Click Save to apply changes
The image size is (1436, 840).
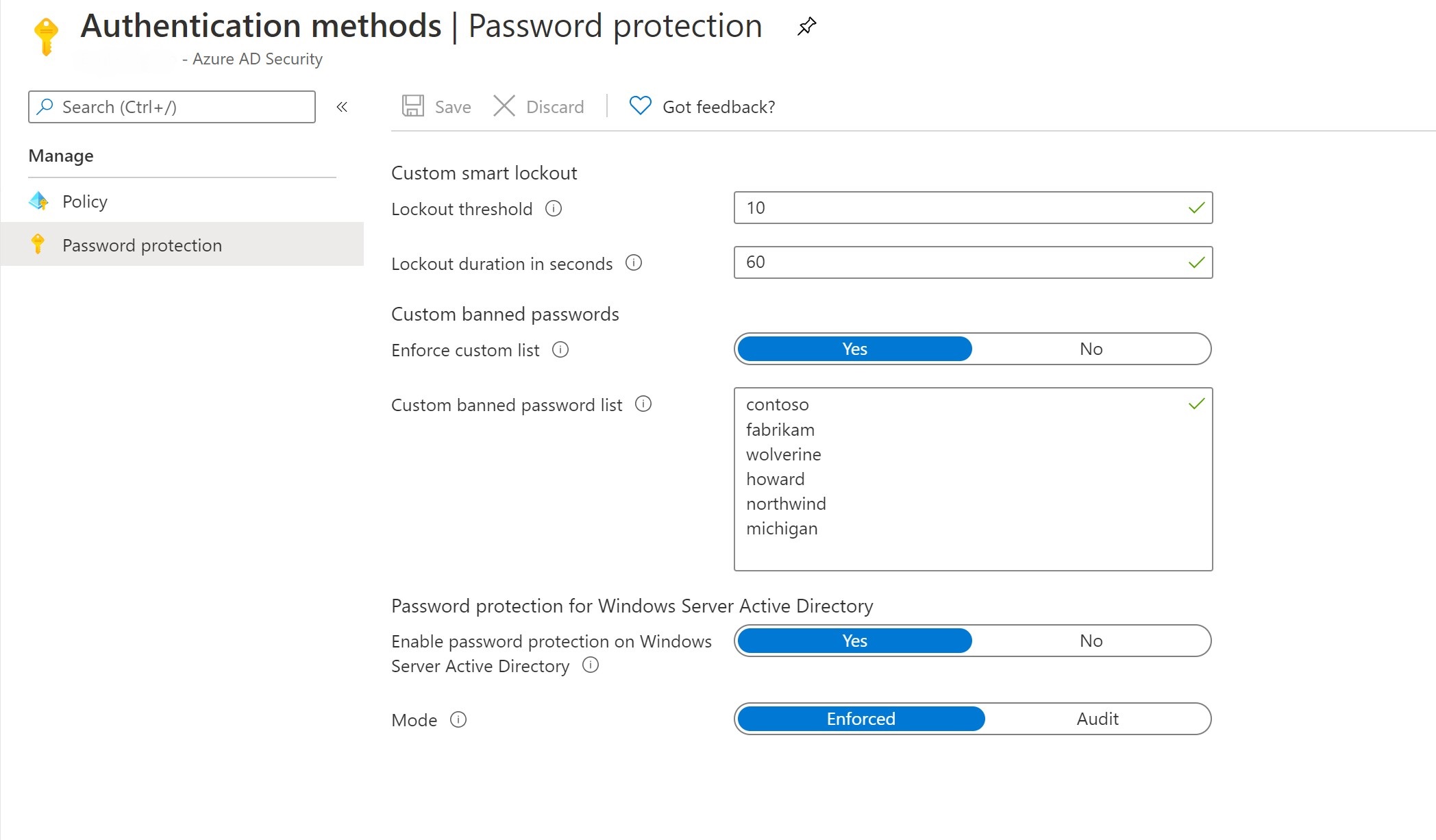tap(437, 107)
